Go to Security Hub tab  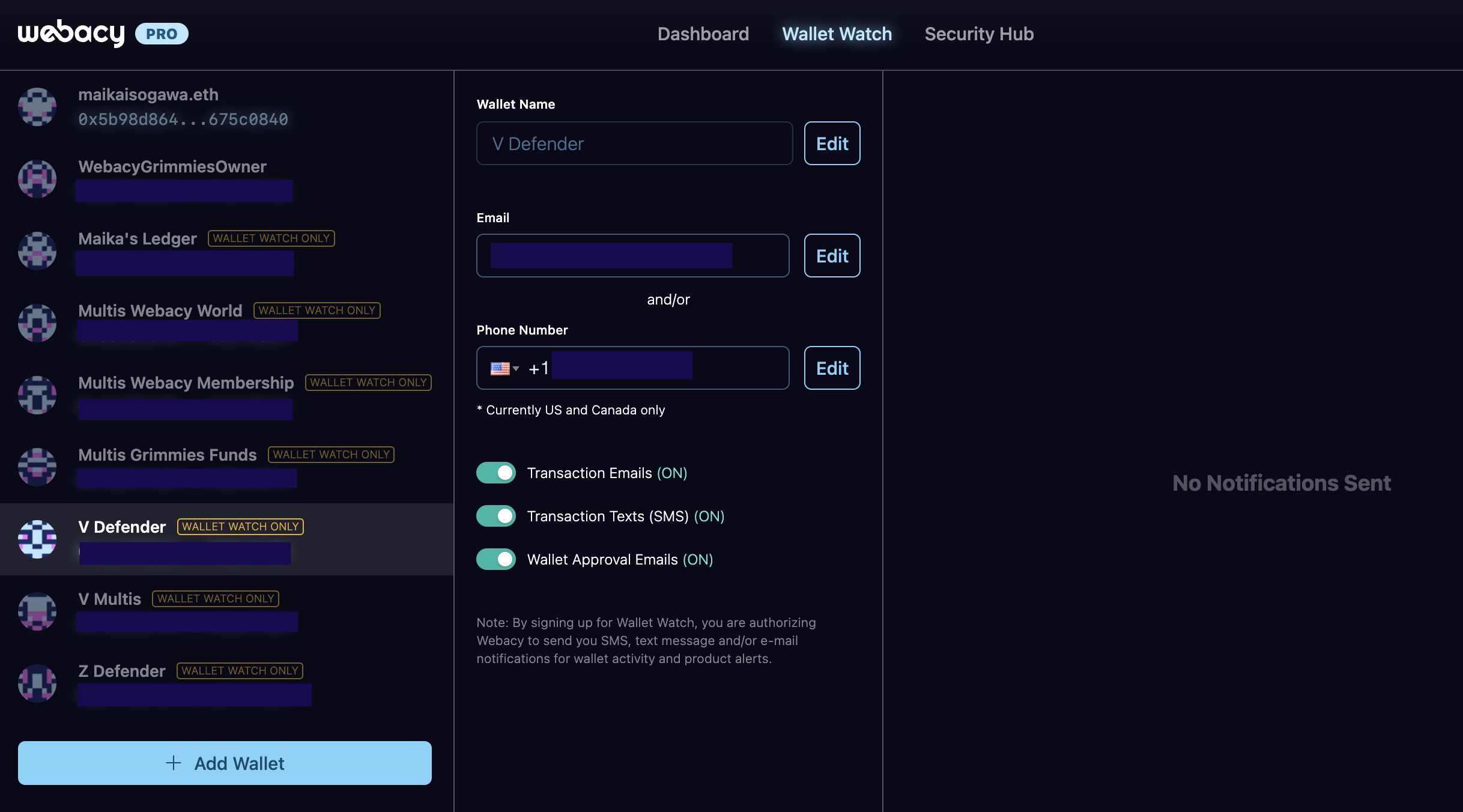point(980,34)
